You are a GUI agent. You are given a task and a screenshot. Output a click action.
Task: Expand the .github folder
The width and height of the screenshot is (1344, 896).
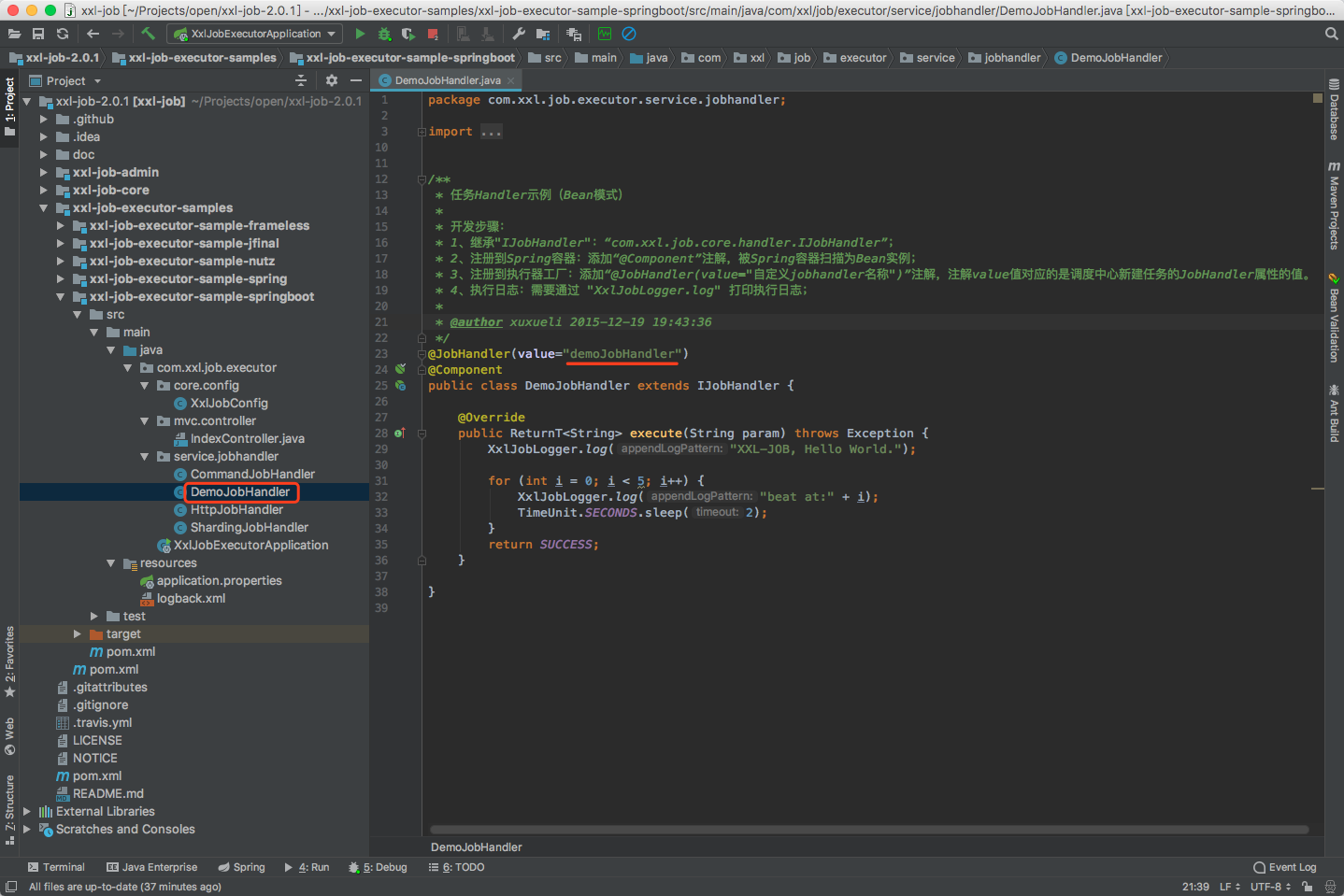(43, 119)
